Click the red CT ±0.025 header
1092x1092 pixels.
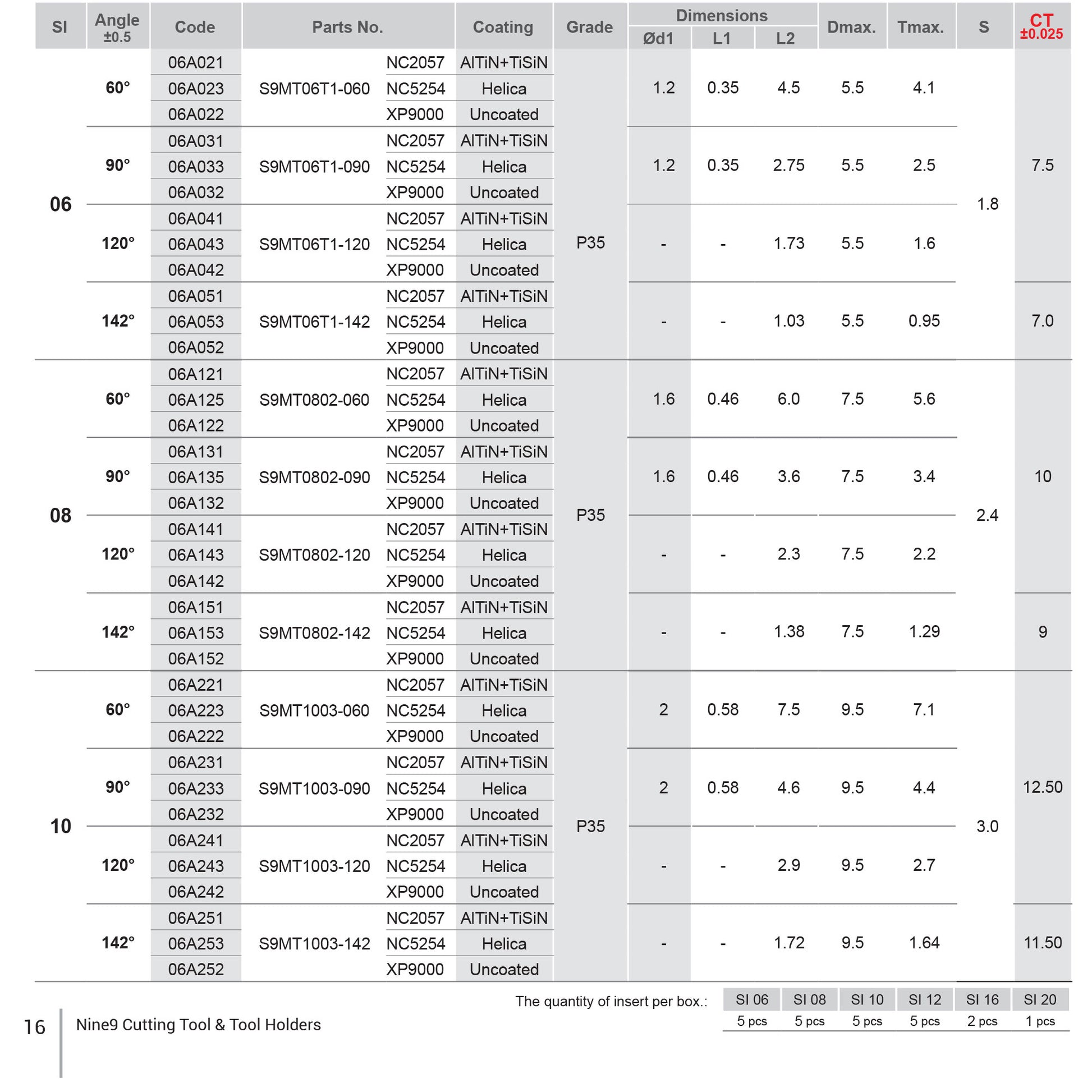pos(1041,26)
